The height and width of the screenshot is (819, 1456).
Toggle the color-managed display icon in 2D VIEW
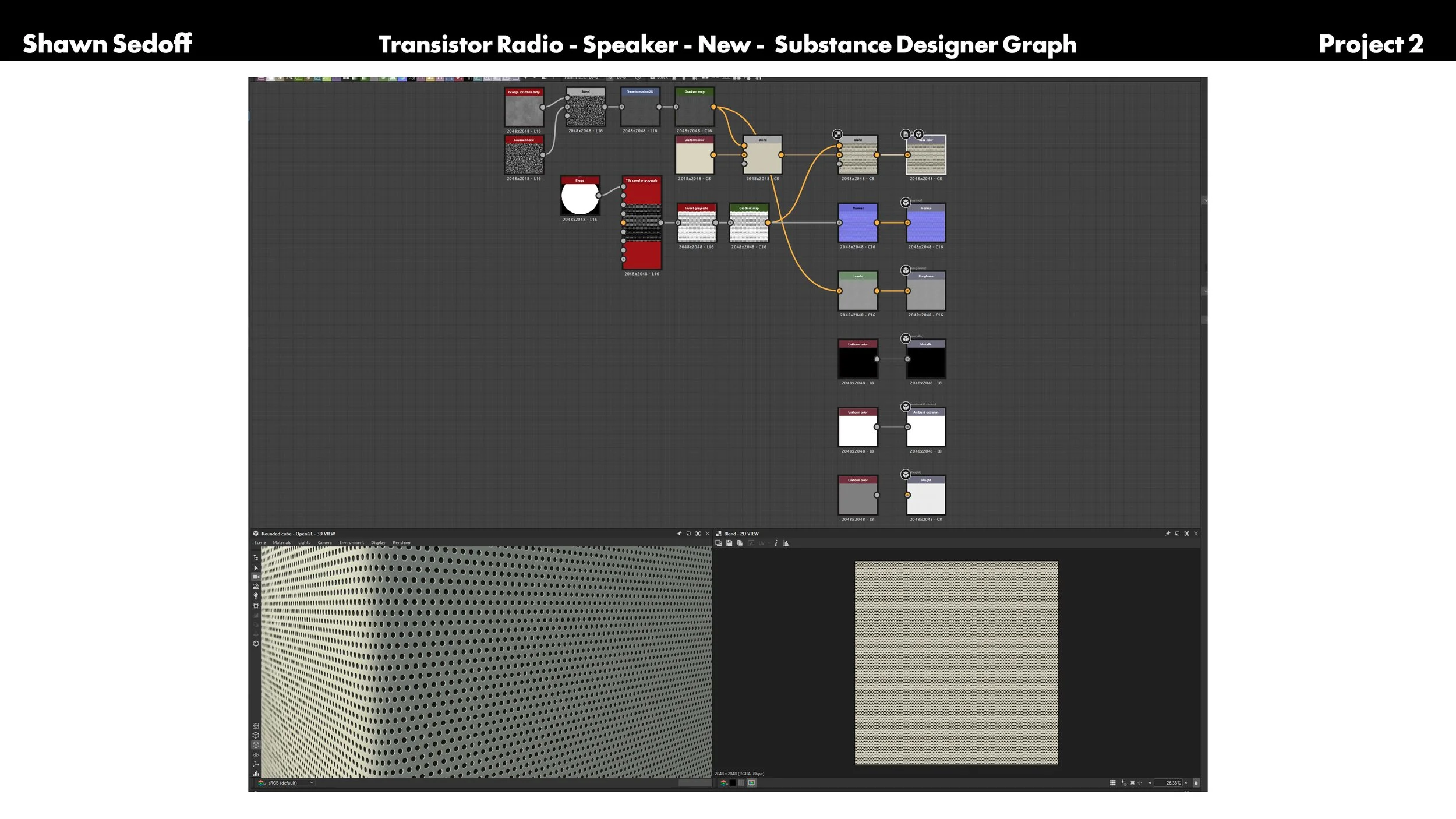click(x=751, y=783)
